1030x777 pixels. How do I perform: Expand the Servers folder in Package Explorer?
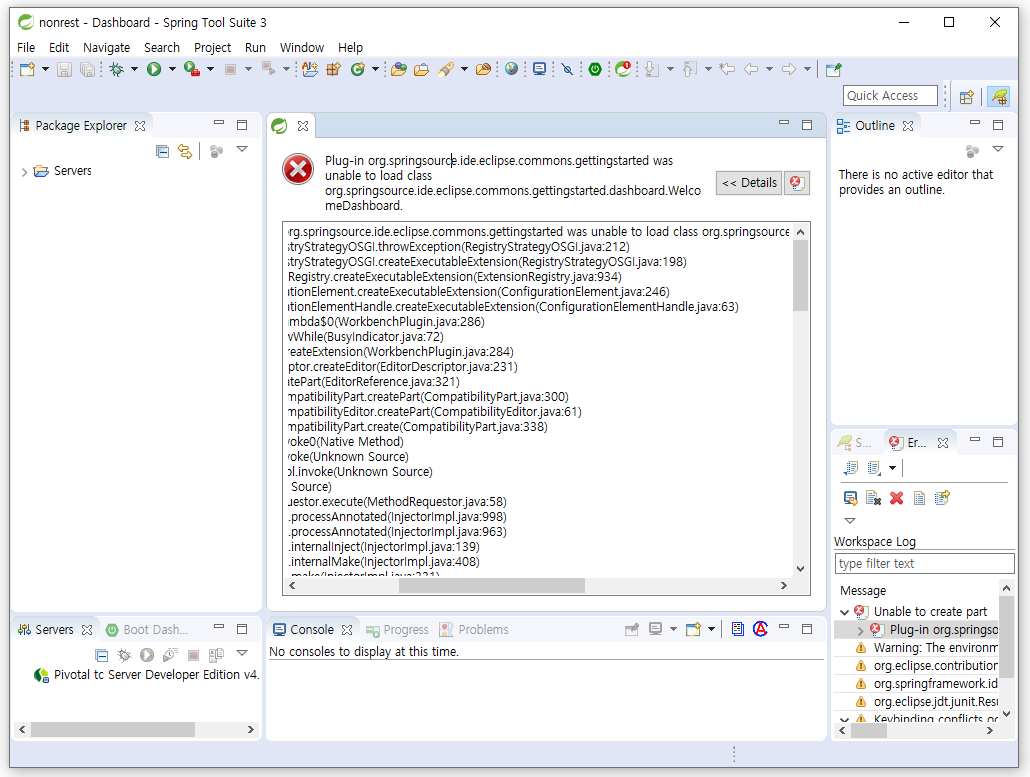click(x=24, y=172)
